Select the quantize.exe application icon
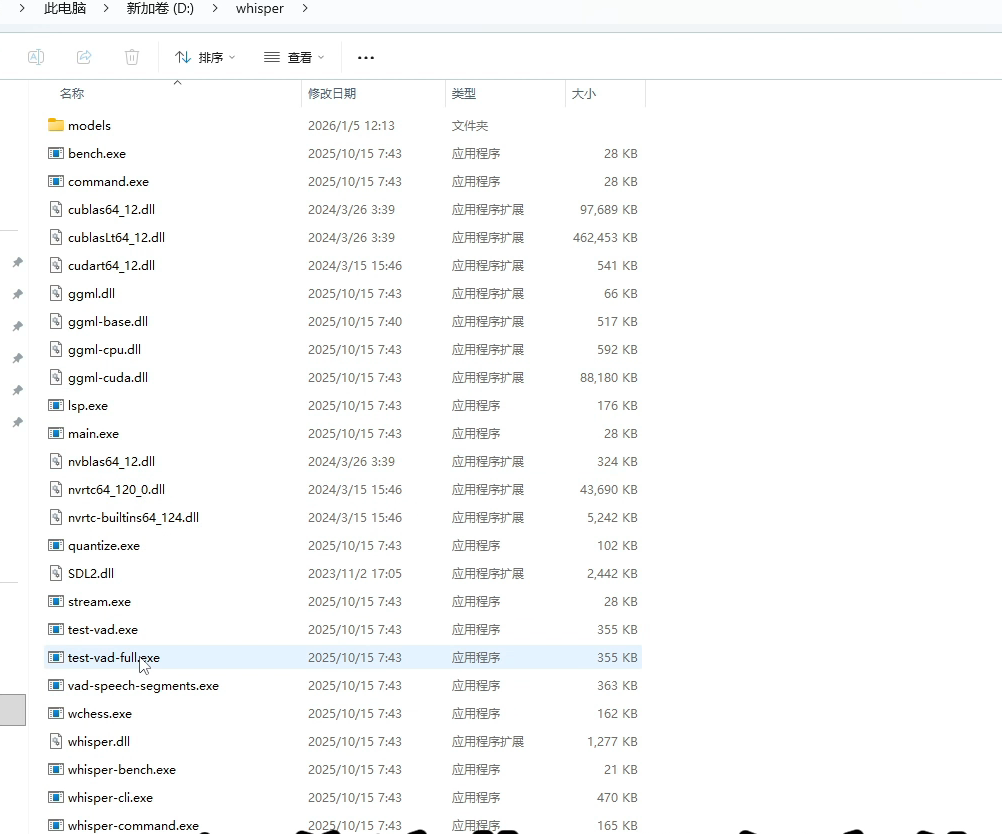 (x=56, y=545)
